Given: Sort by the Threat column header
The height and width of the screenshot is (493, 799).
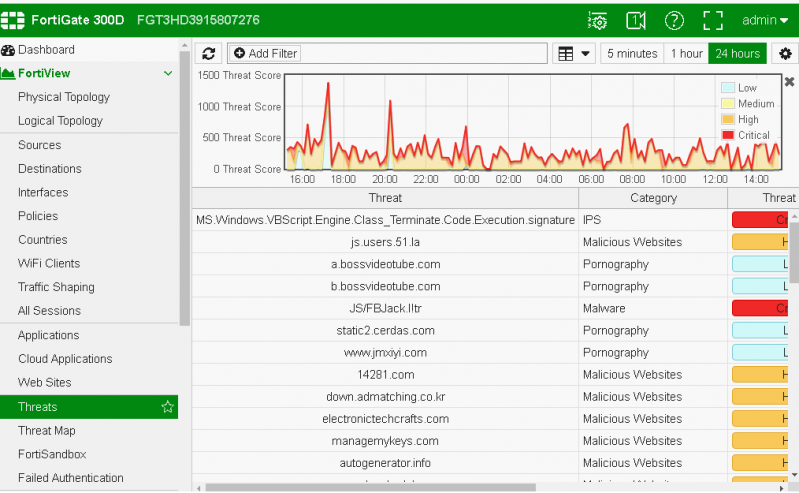Looking at the screenshot, I should click(x=385, y=198).
